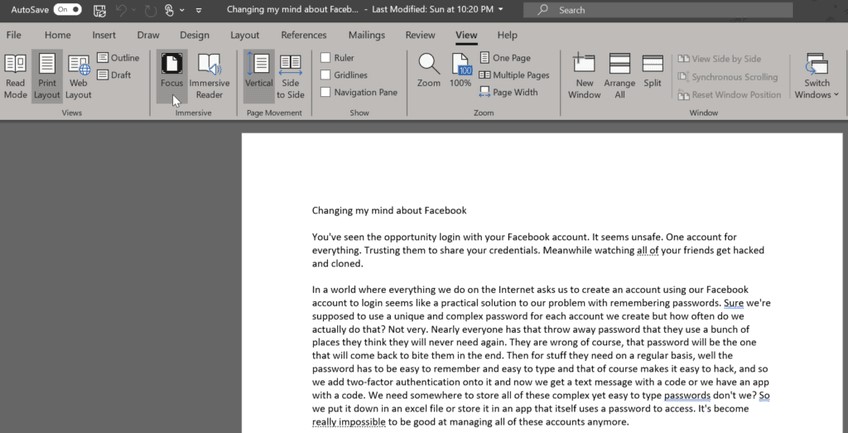Switch to the Home tab
This screenshot has height=433, width=848.
[57, 35]
